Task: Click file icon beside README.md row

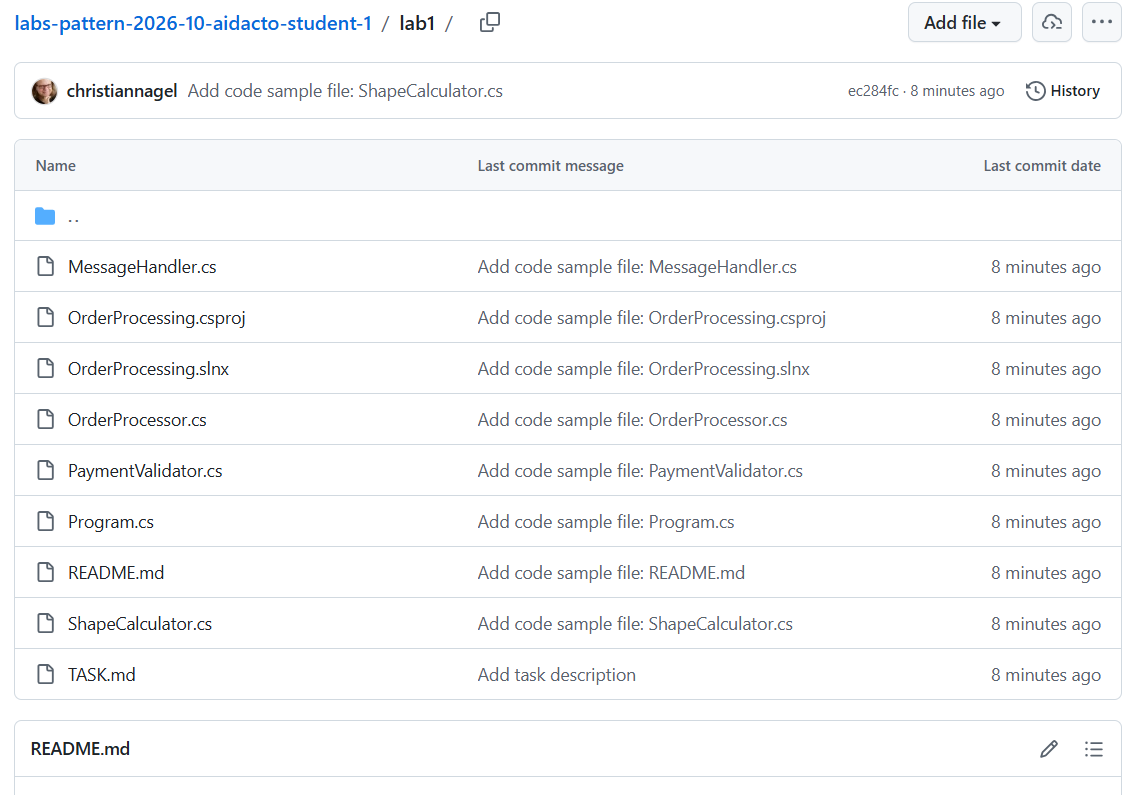Action: (45, 572)
